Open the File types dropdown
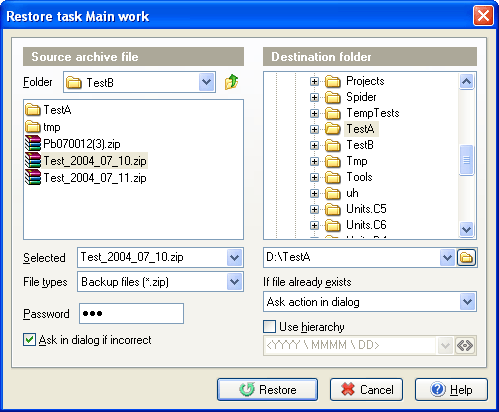The image size is (499, 412). coord(234,282)
